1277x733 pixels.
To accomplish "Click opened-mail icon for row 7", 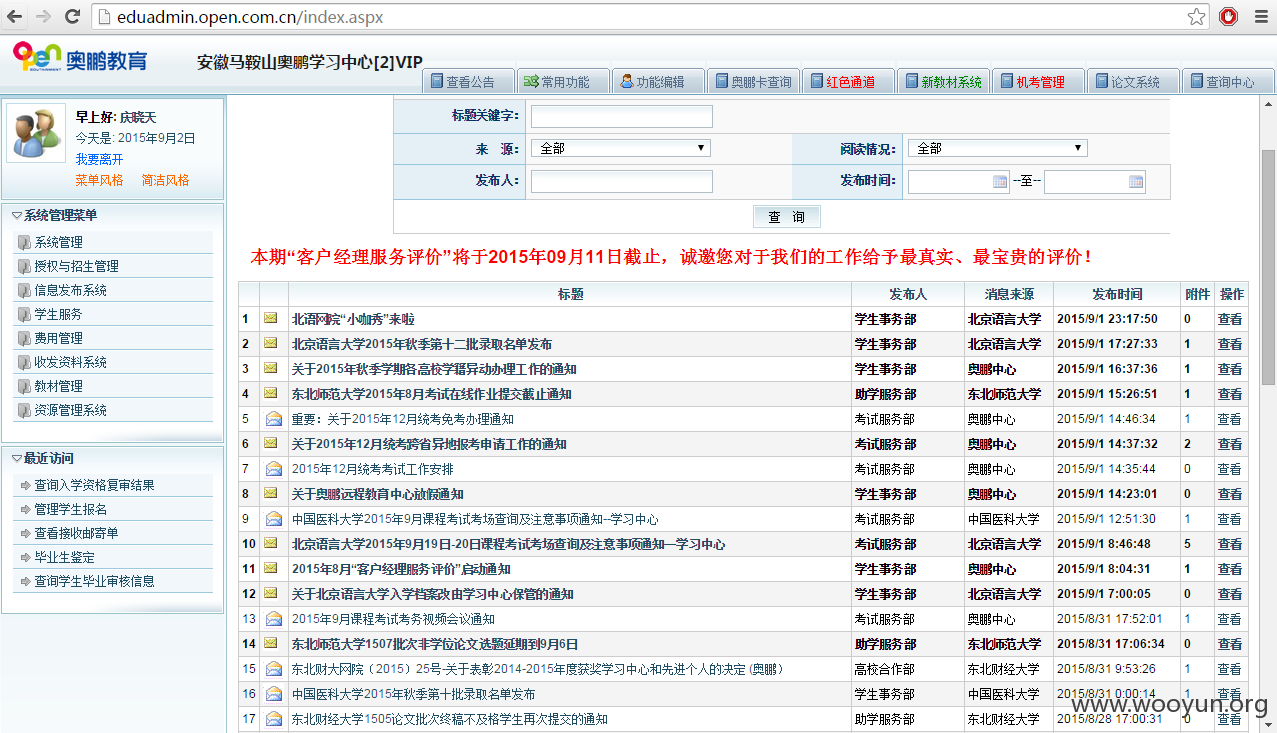I will [273, 469].
